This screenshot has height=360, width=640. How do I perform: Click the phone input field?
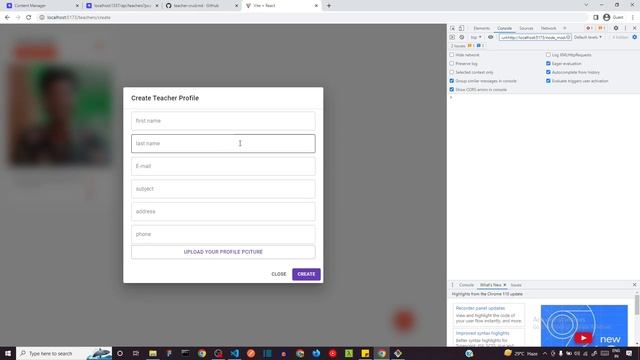[x=223, y=234]
